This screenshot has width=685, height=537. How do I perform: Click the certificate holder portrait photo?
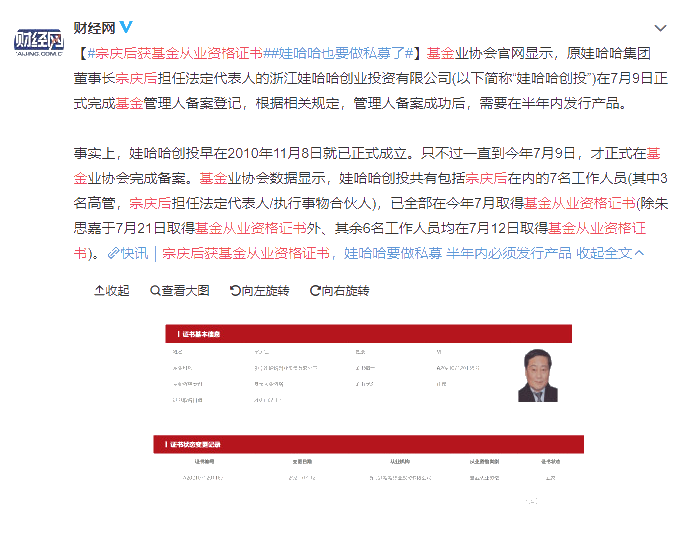[x=538, y=375]
